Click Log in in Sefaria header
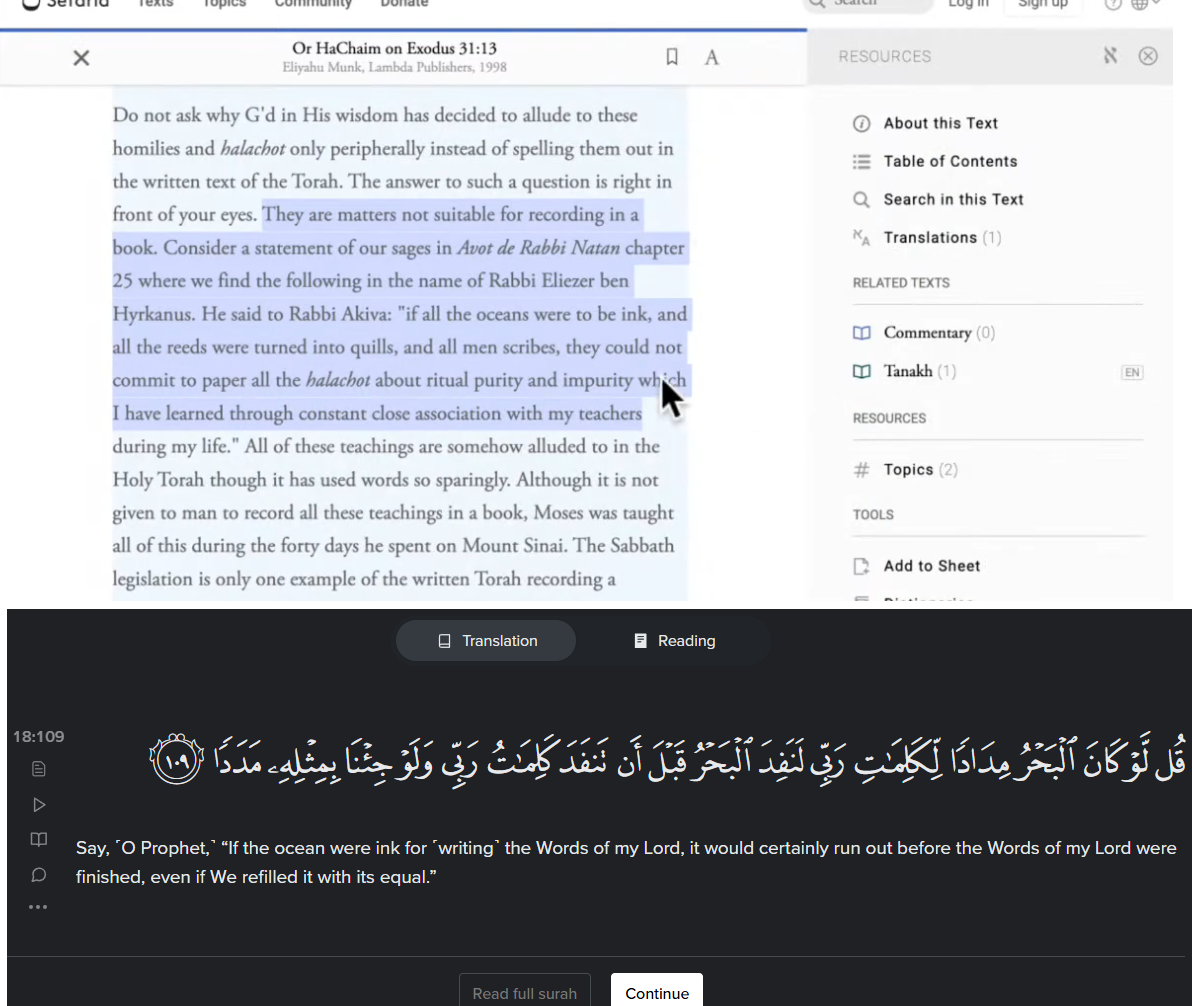This screenshot has width=1192, height=1006. (x=968, y=4)
